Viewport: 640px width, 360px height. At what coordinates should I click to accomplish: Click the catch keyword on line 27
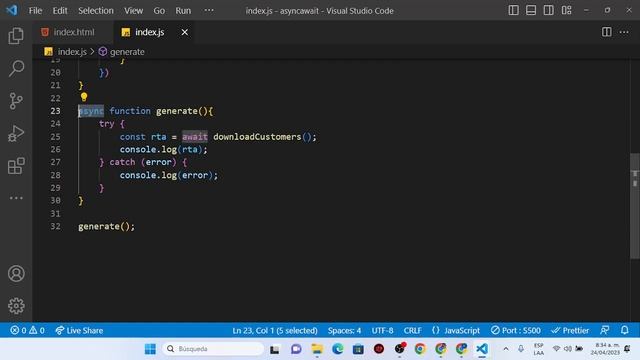tap(122, 162)
